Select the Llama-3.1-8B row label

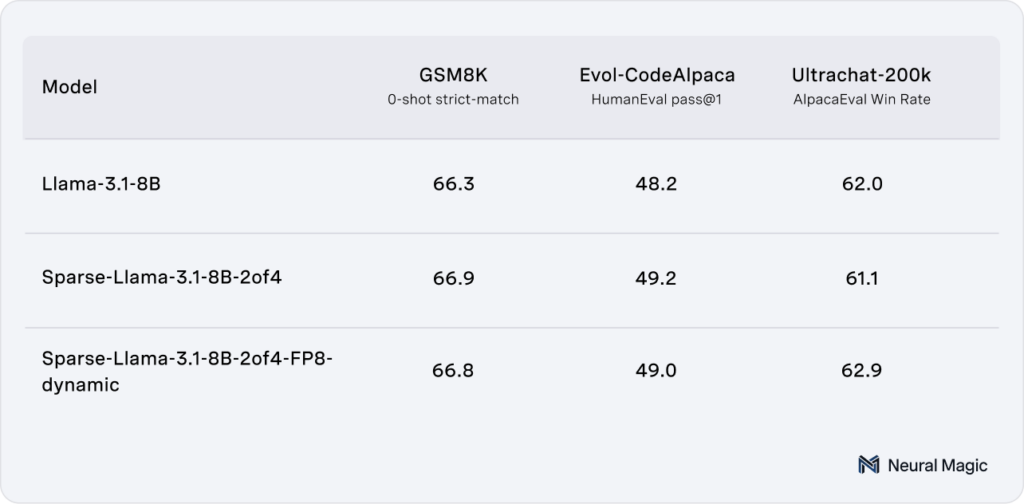(x=101, y=185)
